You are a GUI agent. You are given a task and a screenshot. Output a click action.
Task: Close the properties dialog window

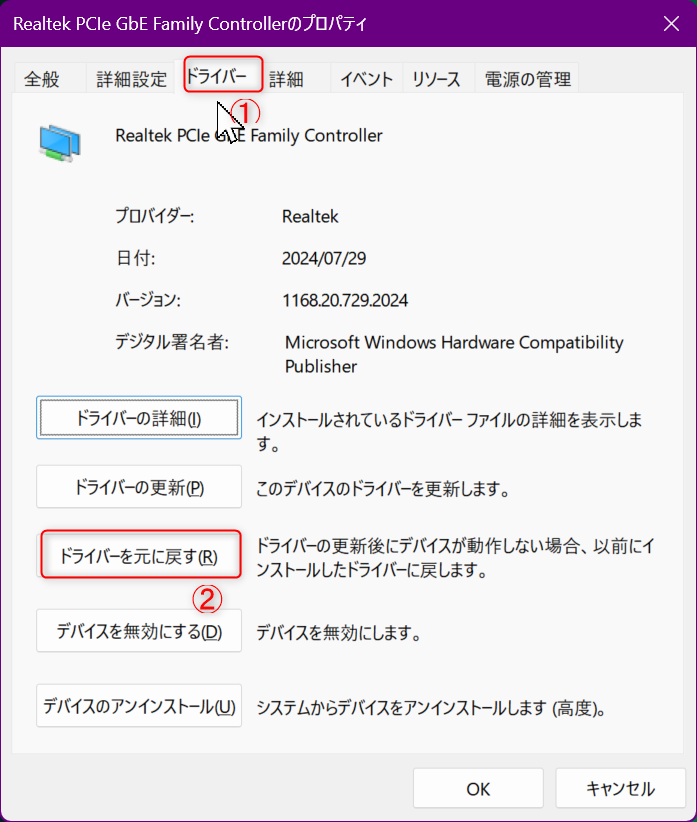tap(671, 24)
